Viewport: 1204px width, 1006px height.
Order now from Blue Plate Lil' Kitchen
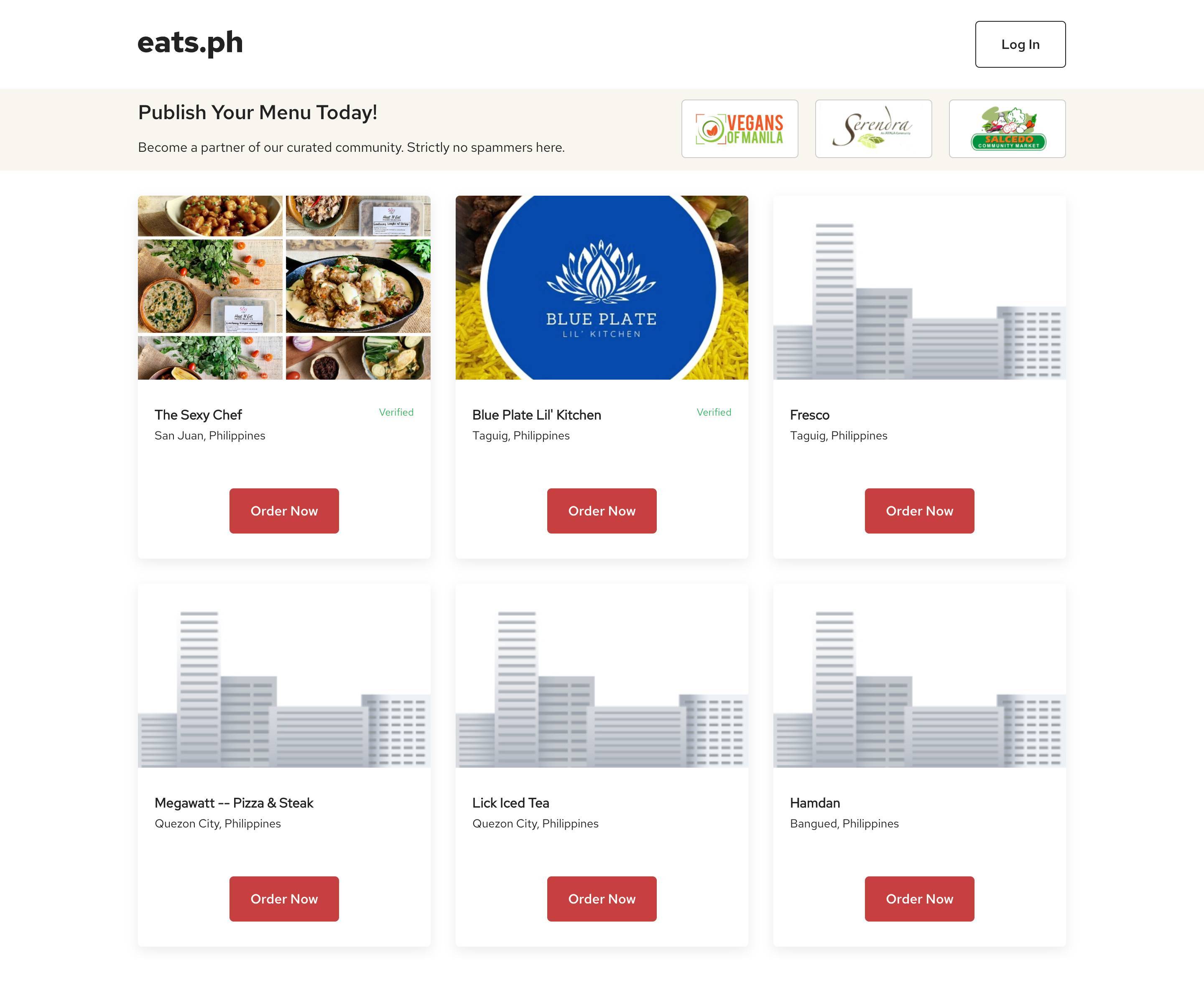602,511
